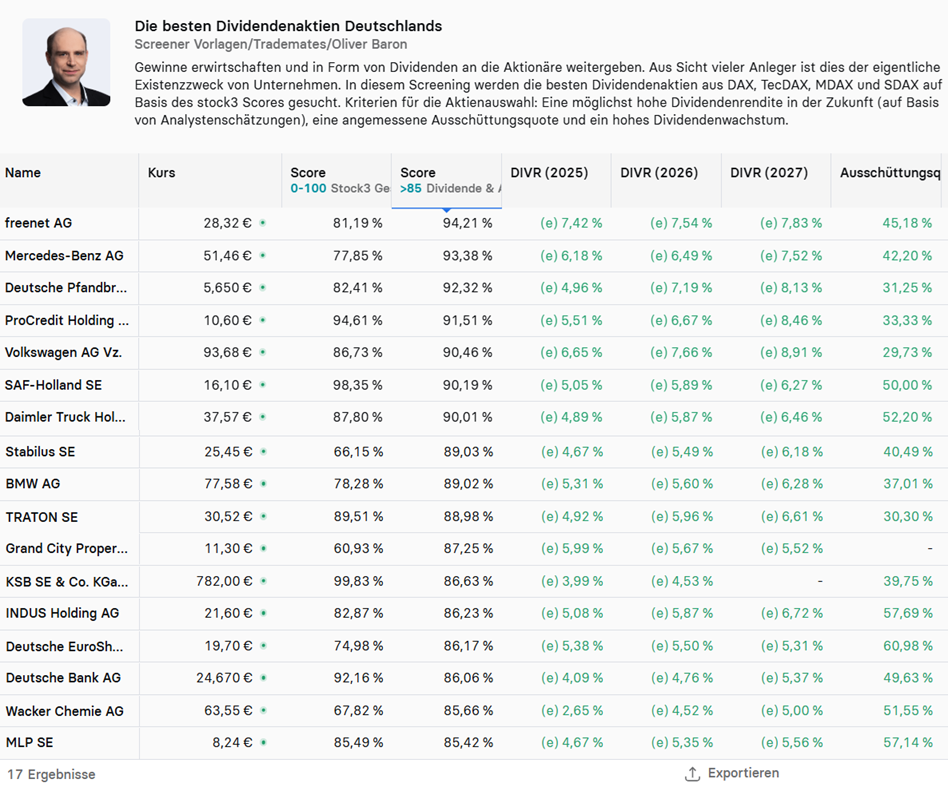Open the MLP SE row
The width and height of the screenshot is (948, 792).
474,742
